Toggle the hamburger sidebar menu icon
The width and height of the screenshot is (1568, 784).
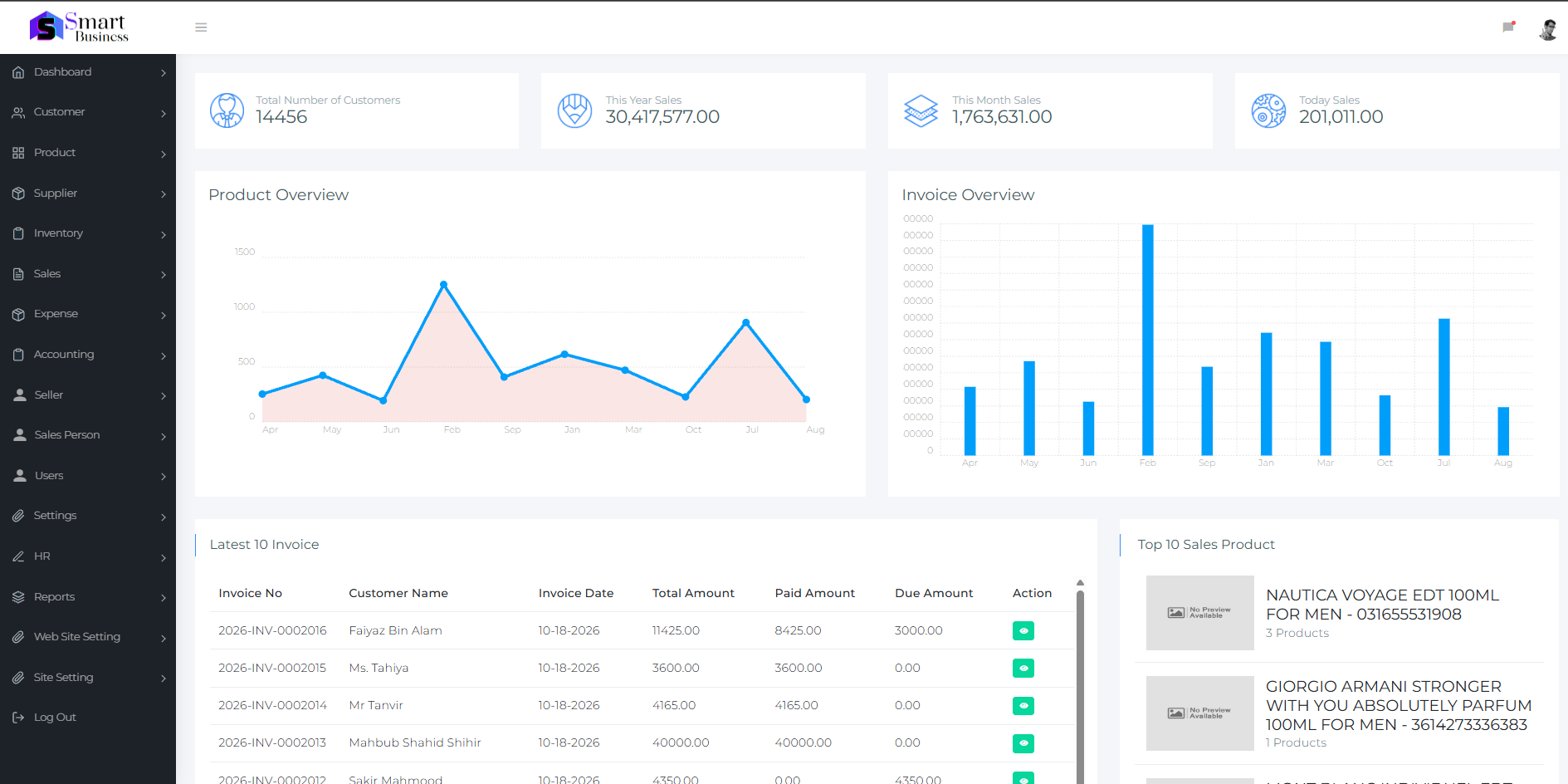pyautogui.click(x=201, y=27)
